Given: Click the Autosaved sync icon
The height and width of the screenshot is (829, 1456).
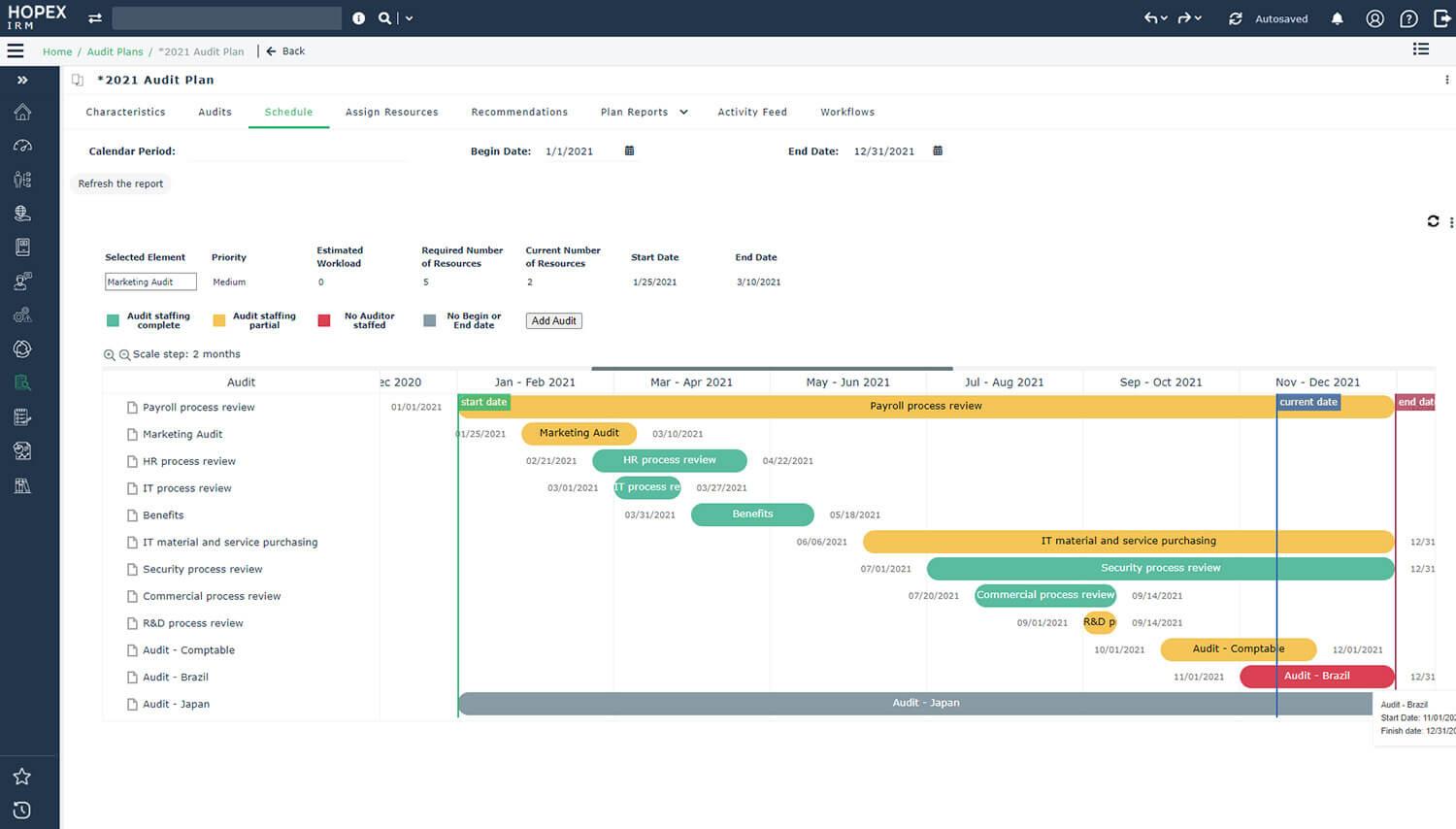Looking at the screenshot, I should (x=1236, y=18).
